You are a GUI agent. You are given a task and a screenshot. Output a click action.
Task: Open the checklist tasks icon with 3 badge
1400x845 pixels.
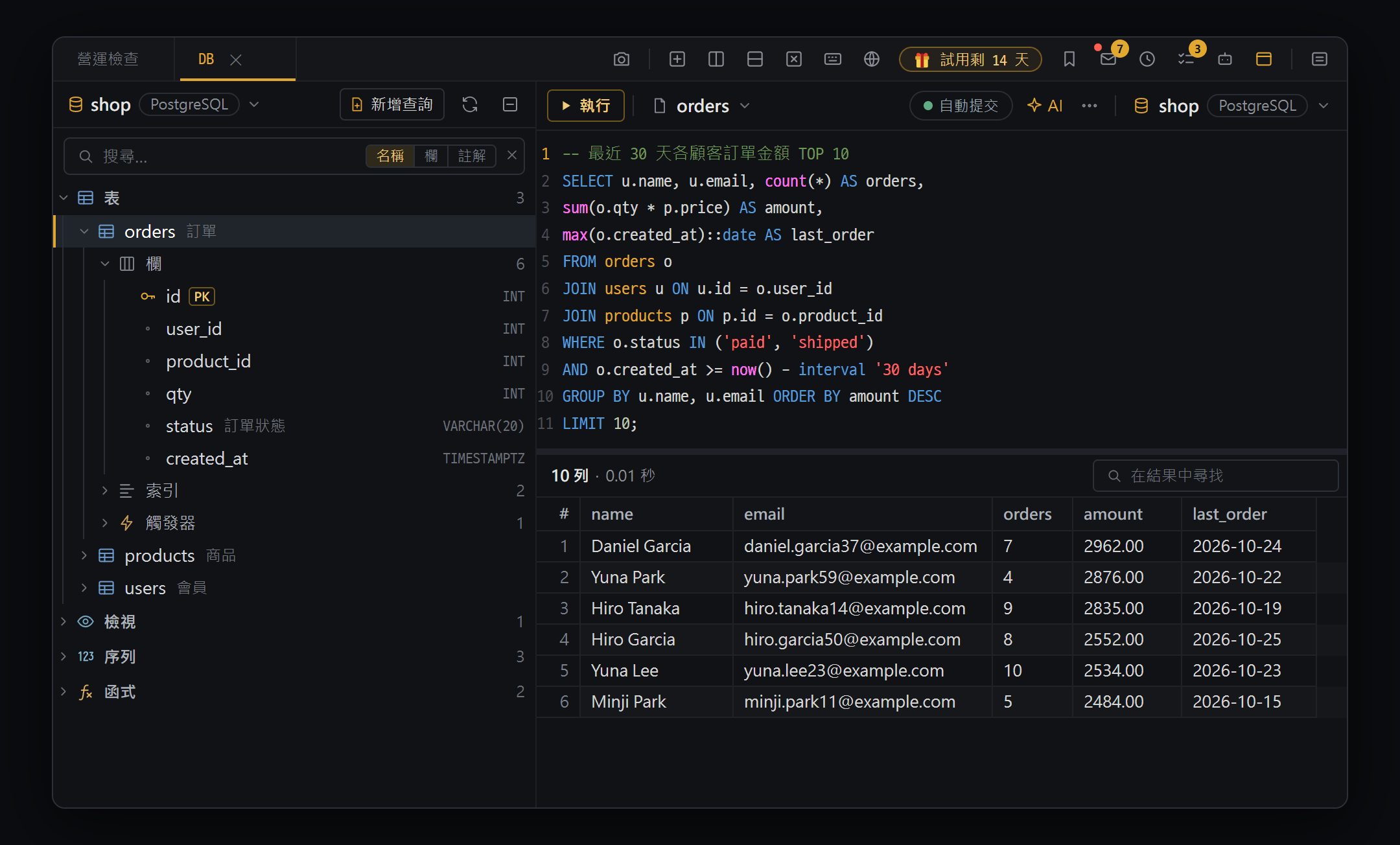[x=1185, y=60]
